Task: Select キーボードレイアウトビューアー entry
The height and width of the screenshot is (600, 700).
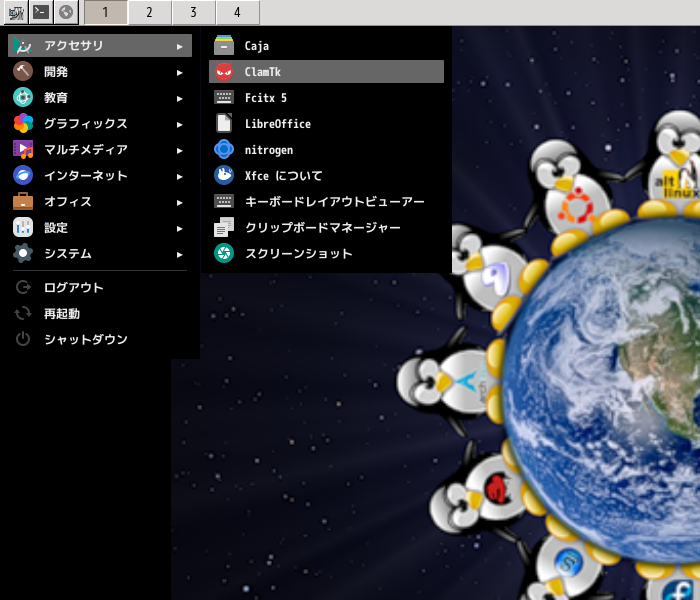Action: 326,201
